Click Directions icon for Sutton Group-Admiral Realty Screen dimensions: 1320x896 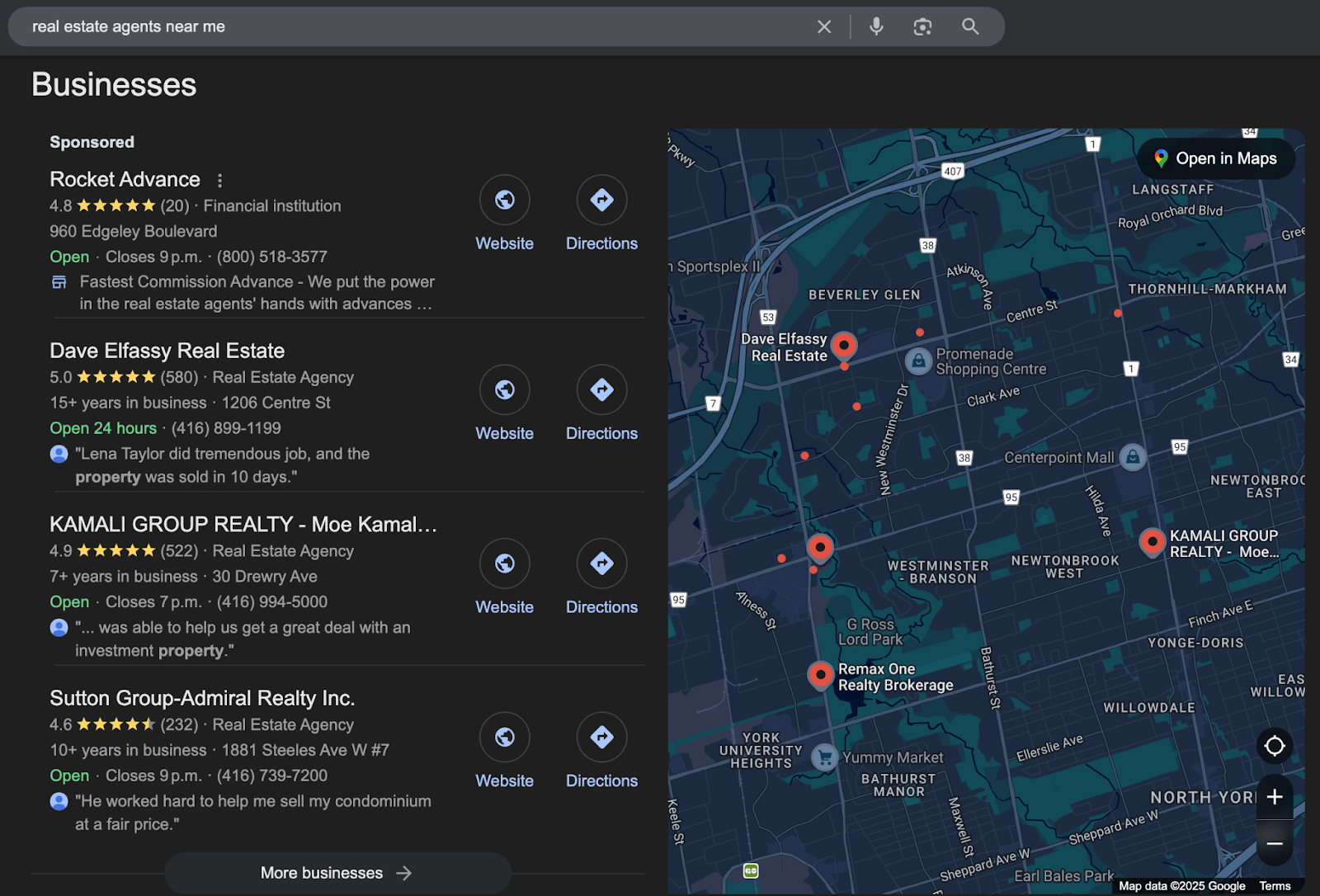coord(602,737)
